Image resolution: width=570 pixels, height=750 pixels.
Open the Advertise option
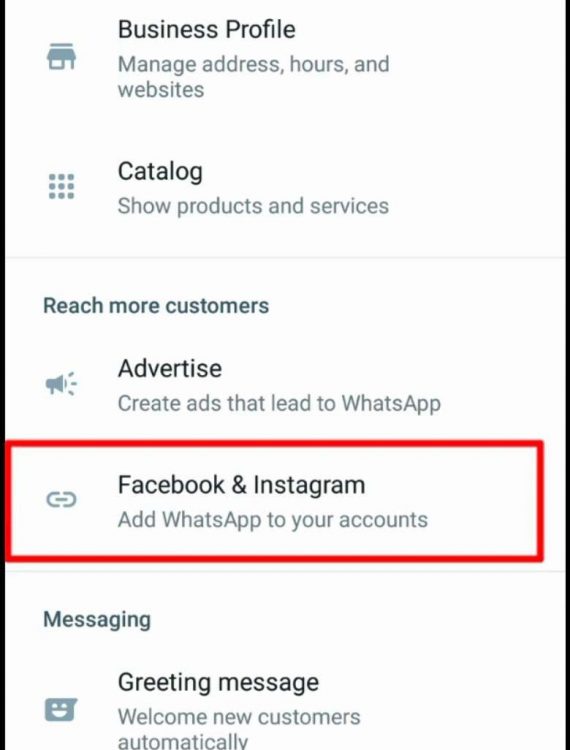[285, 385]
